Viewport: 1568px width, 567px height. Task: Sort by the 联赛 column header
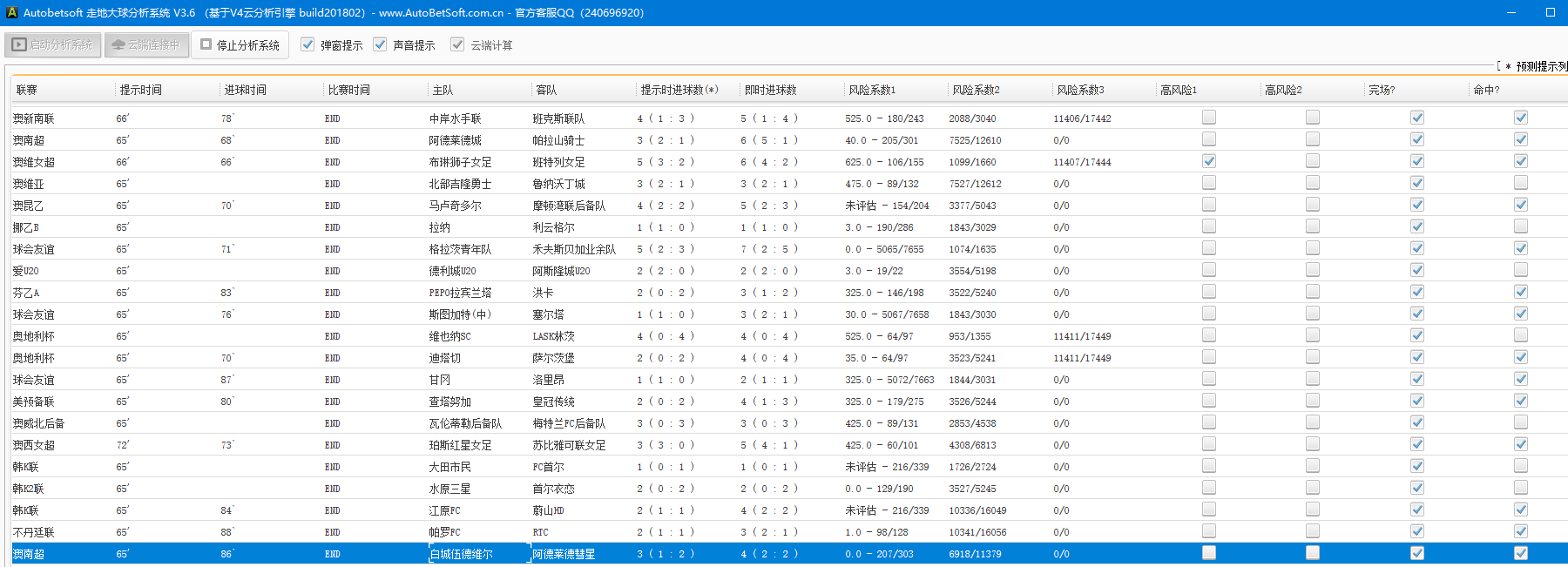(x=27, y=90)
